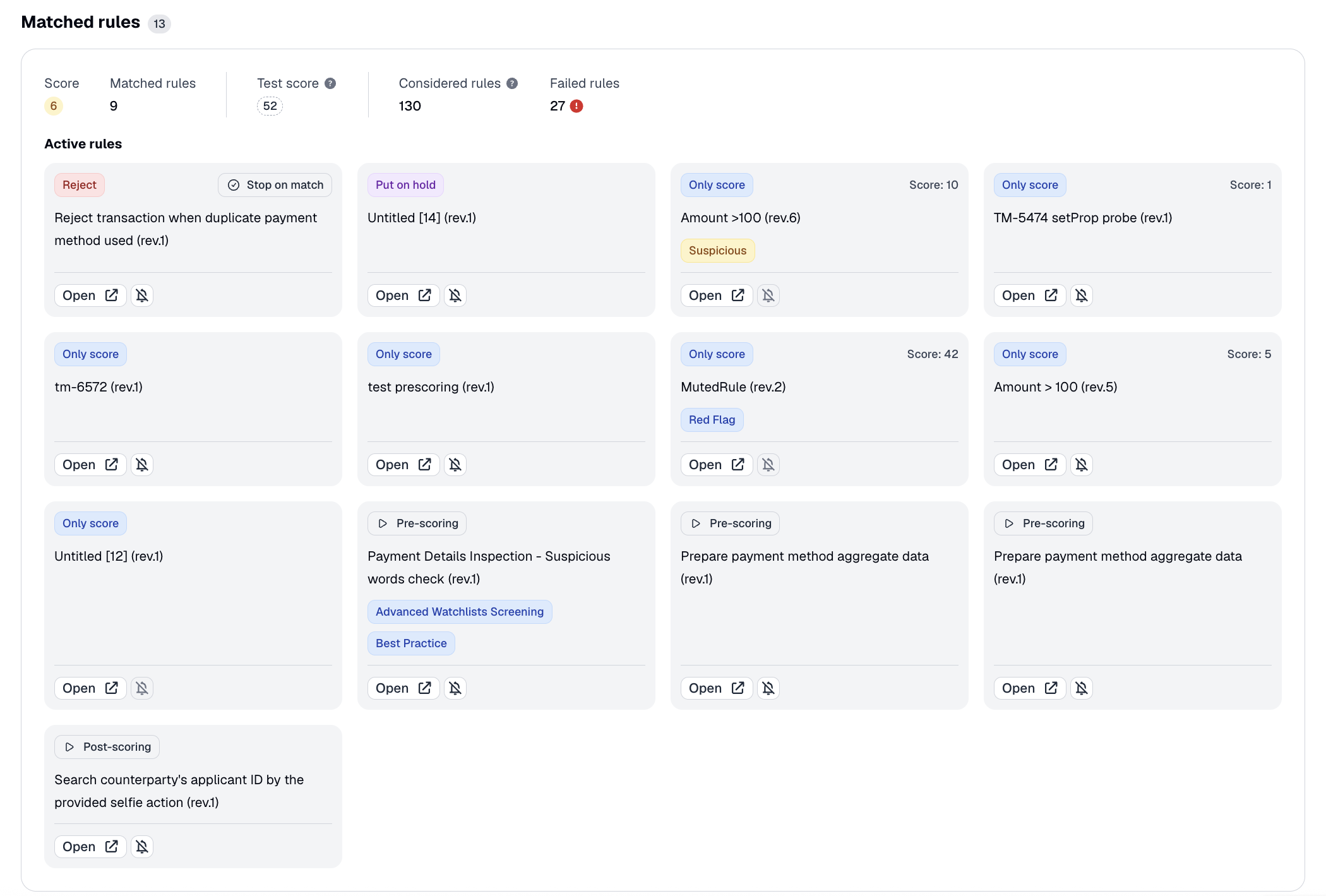Toggle mute bell for Amount >100 (rev.6)
Viewport: 1326px width, 896px height.
pos(768,296)
